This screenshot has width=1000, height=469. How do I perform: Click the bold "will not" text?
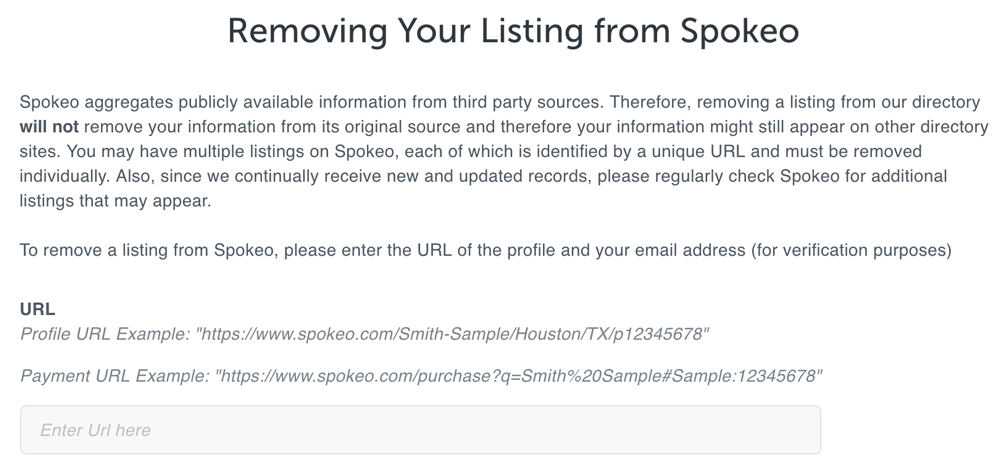[49, 127]
